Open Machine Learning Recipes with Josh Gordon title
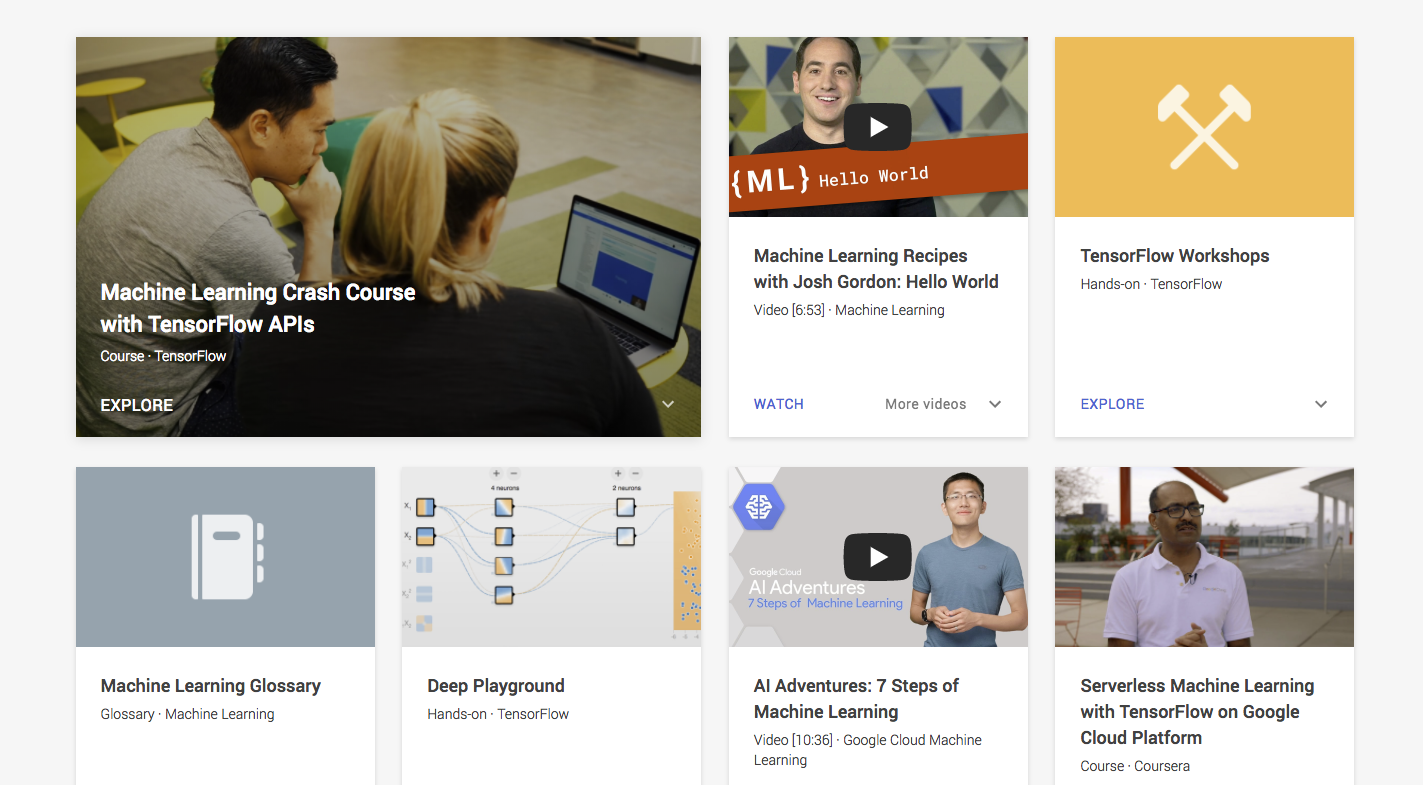 click(876, 269)
